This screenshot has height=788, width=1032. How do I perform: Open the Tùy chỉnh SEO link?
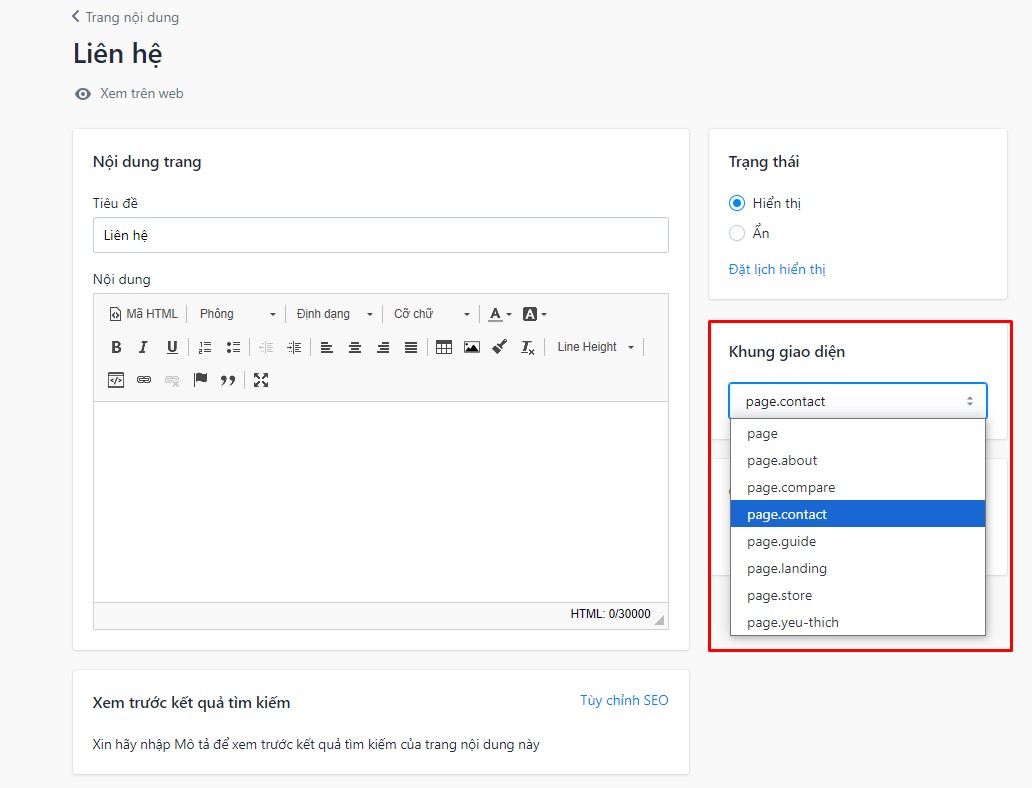click(x=624, y=700)
